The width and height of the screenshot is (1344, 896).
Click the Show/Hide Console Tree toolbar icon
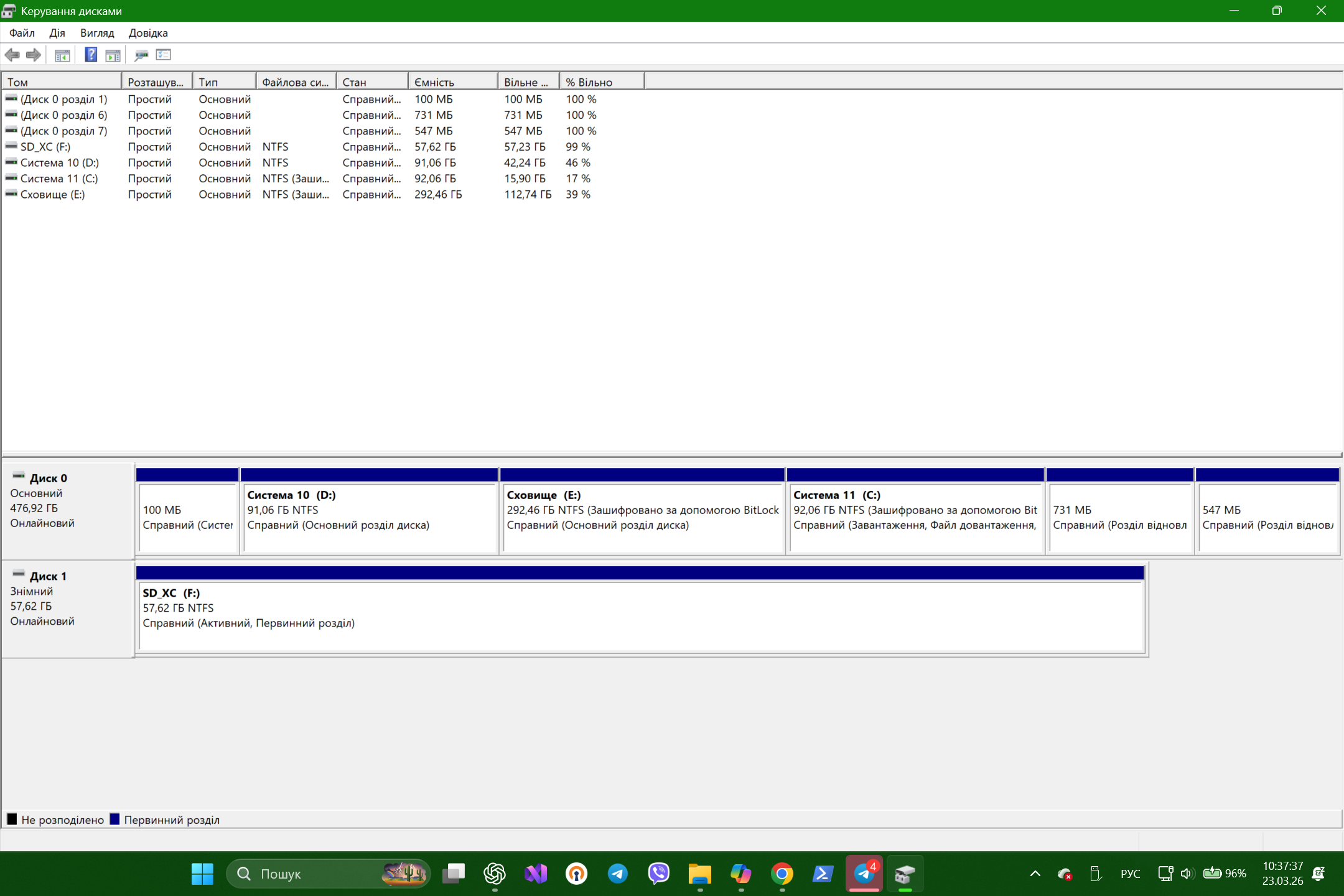pos(62,55)
